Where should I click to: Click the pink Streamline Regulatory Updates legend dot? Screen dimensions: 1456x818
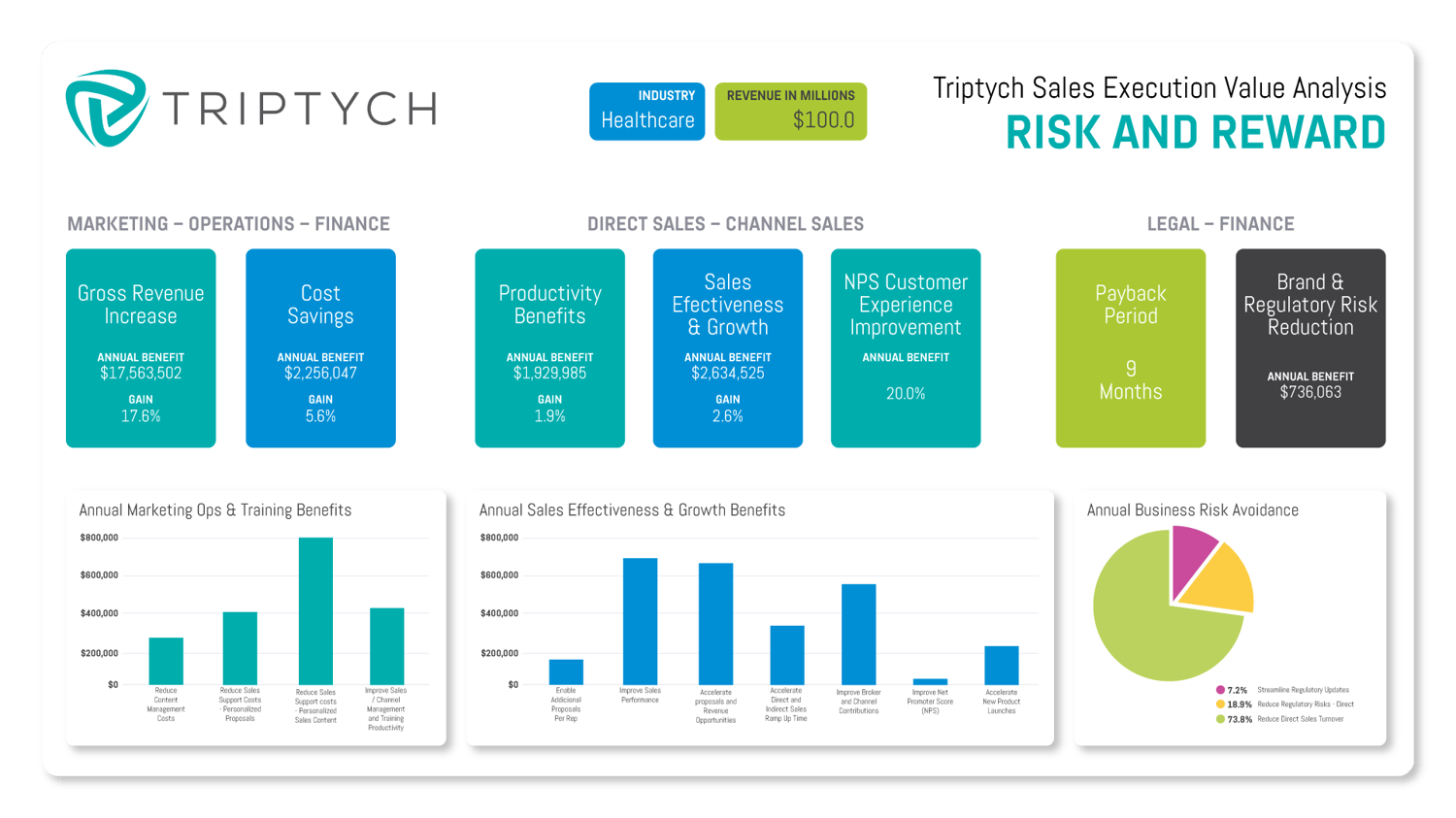1220,690
